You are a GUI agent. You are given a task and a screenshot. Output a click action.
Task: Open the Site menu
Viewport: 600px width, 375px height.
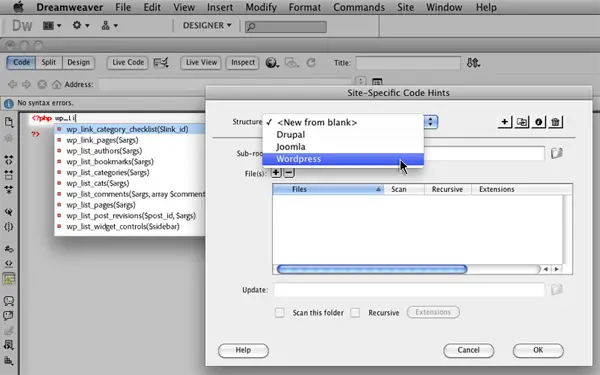tap(405, 7)
